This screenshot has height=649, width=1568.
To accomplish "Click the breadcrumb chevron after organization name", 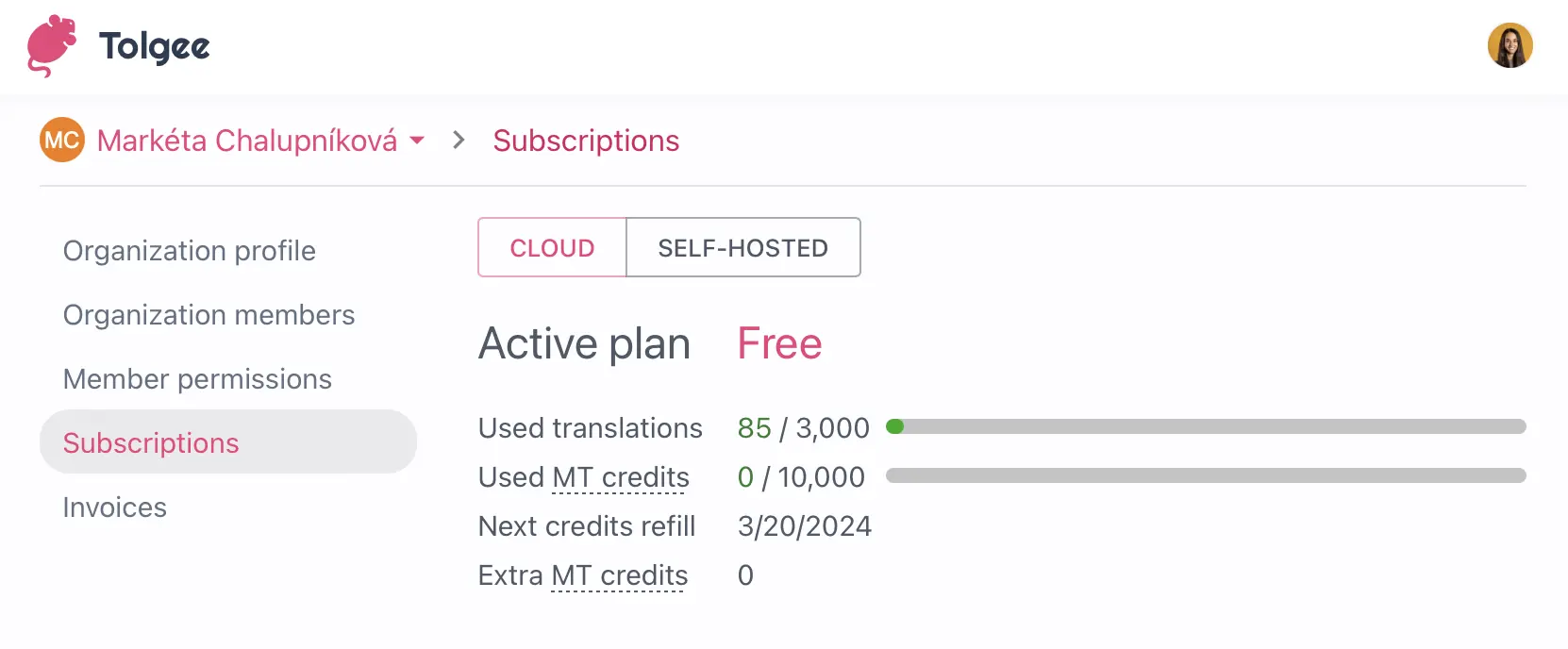I will 459,140.
